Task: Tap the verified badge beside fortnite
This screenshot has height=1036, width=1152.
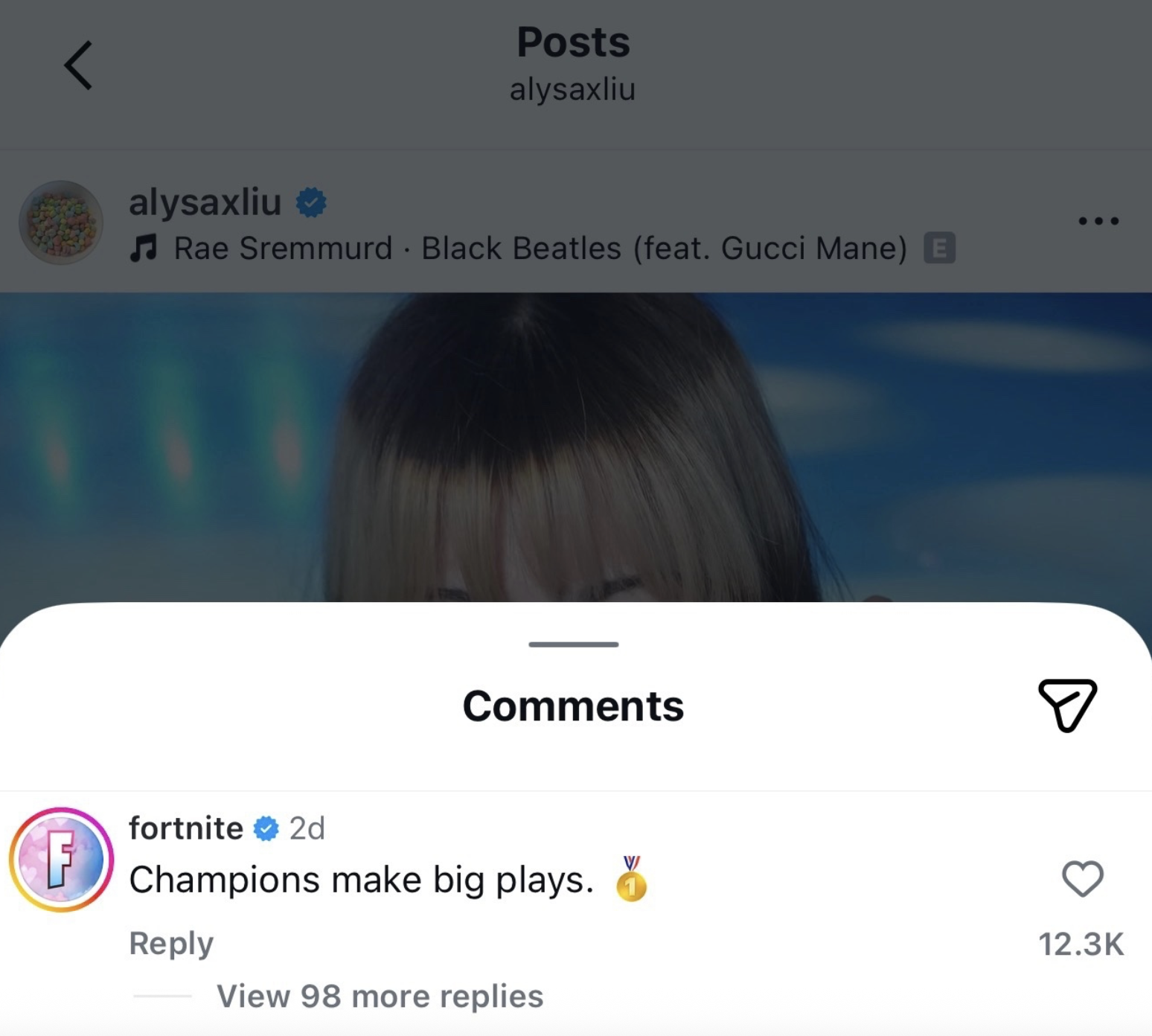Action: [x=266, y=828]
